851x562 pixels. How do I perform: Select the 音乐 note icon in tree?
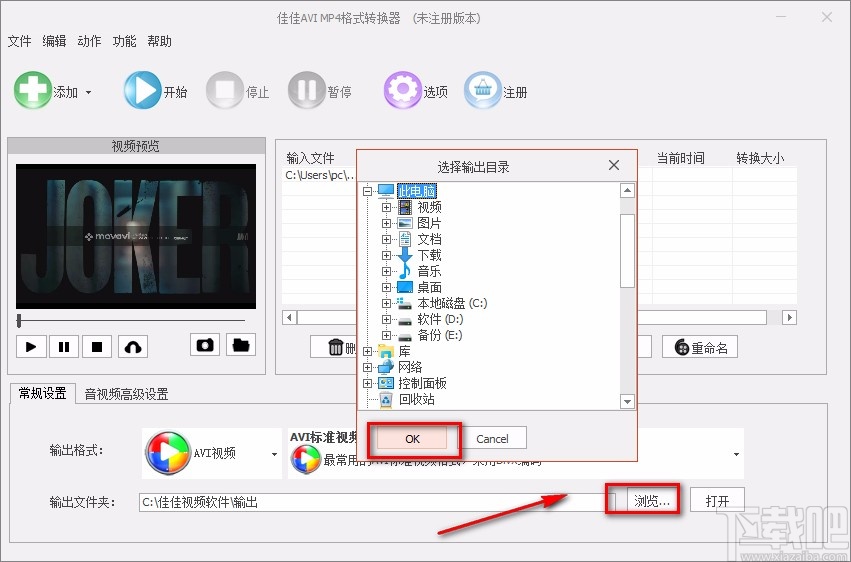point(405,271)
